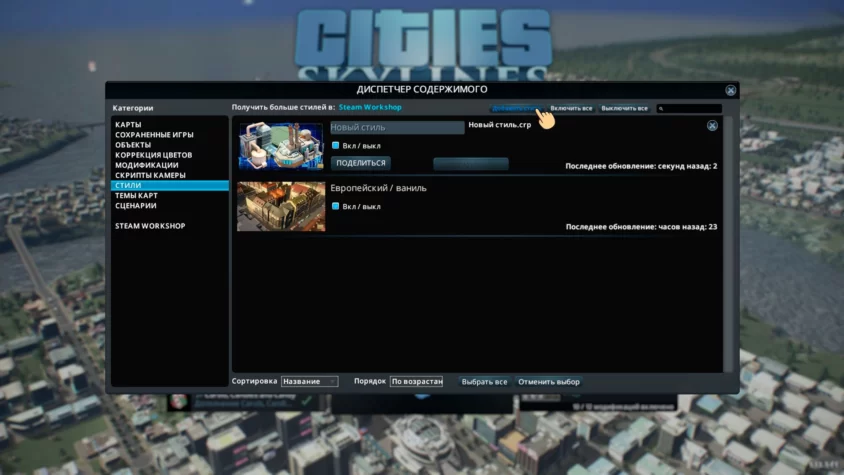Close the Диспетчер содержимого window
The width and height of the screenshot is (844, 475).
pyautogui.click(x=730, y=90)
